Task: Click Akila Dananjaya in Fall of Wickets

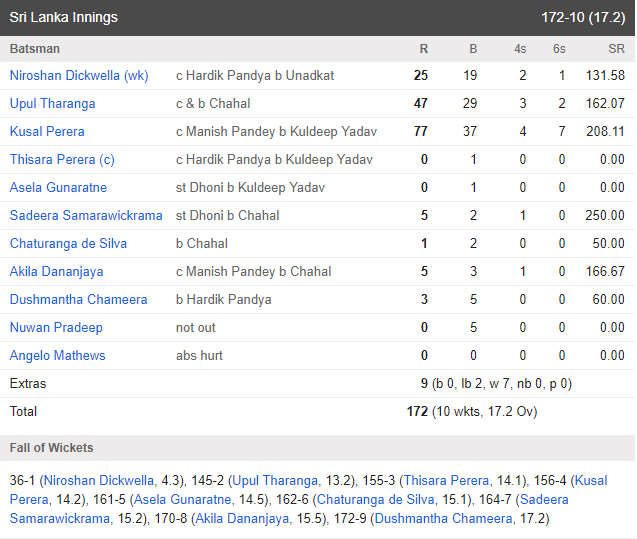Action: (243, 519)
